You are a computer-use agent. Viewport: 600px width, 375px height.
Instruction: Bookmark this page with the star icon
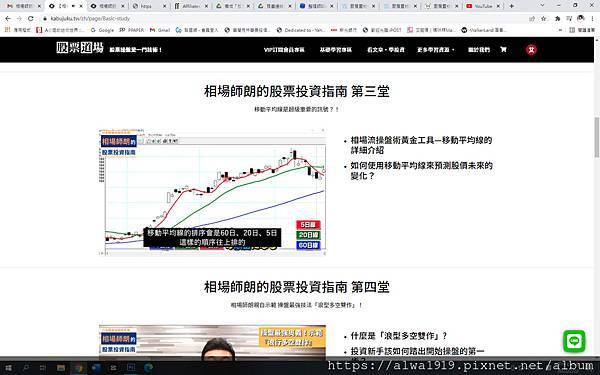[543, 18]
